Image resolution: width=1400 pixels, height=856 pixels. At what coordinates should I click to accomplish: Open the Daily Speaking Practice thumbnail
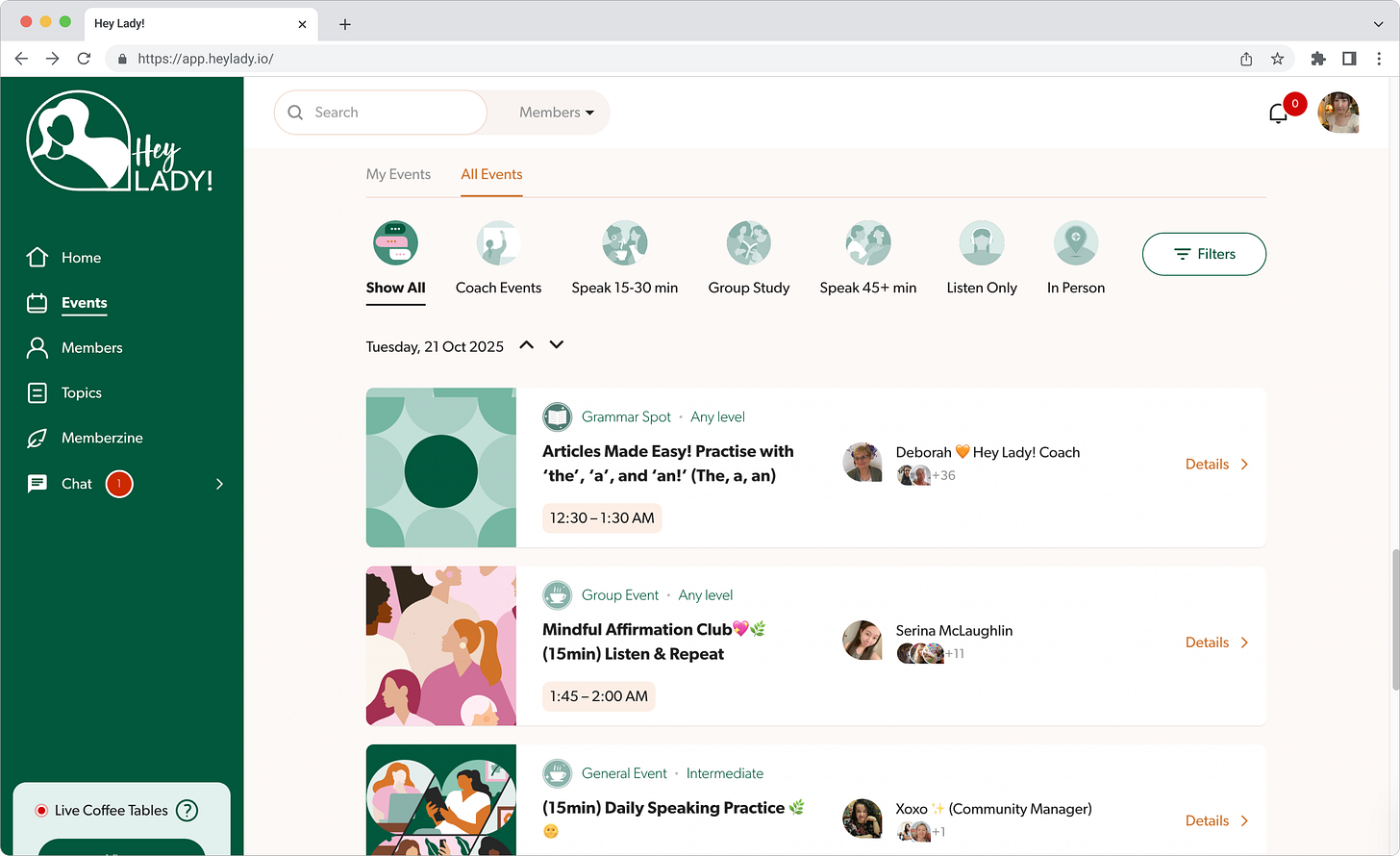(x=441, y=800)
